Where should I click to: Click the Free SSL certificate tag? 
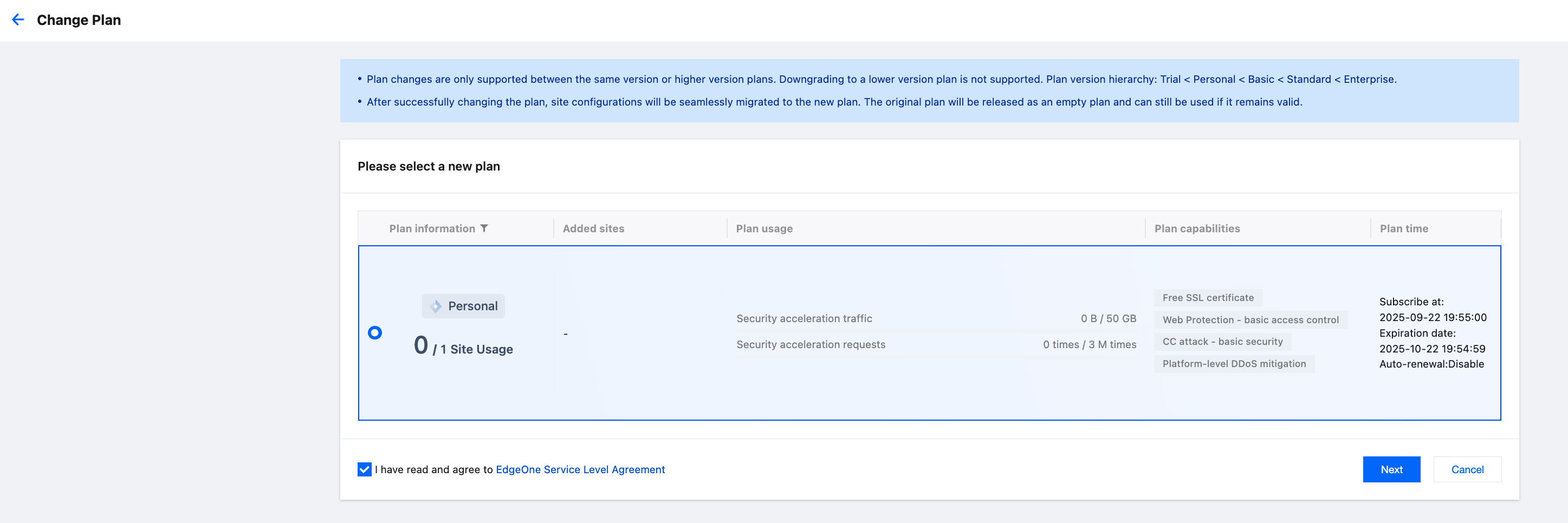pos(1208,297)
